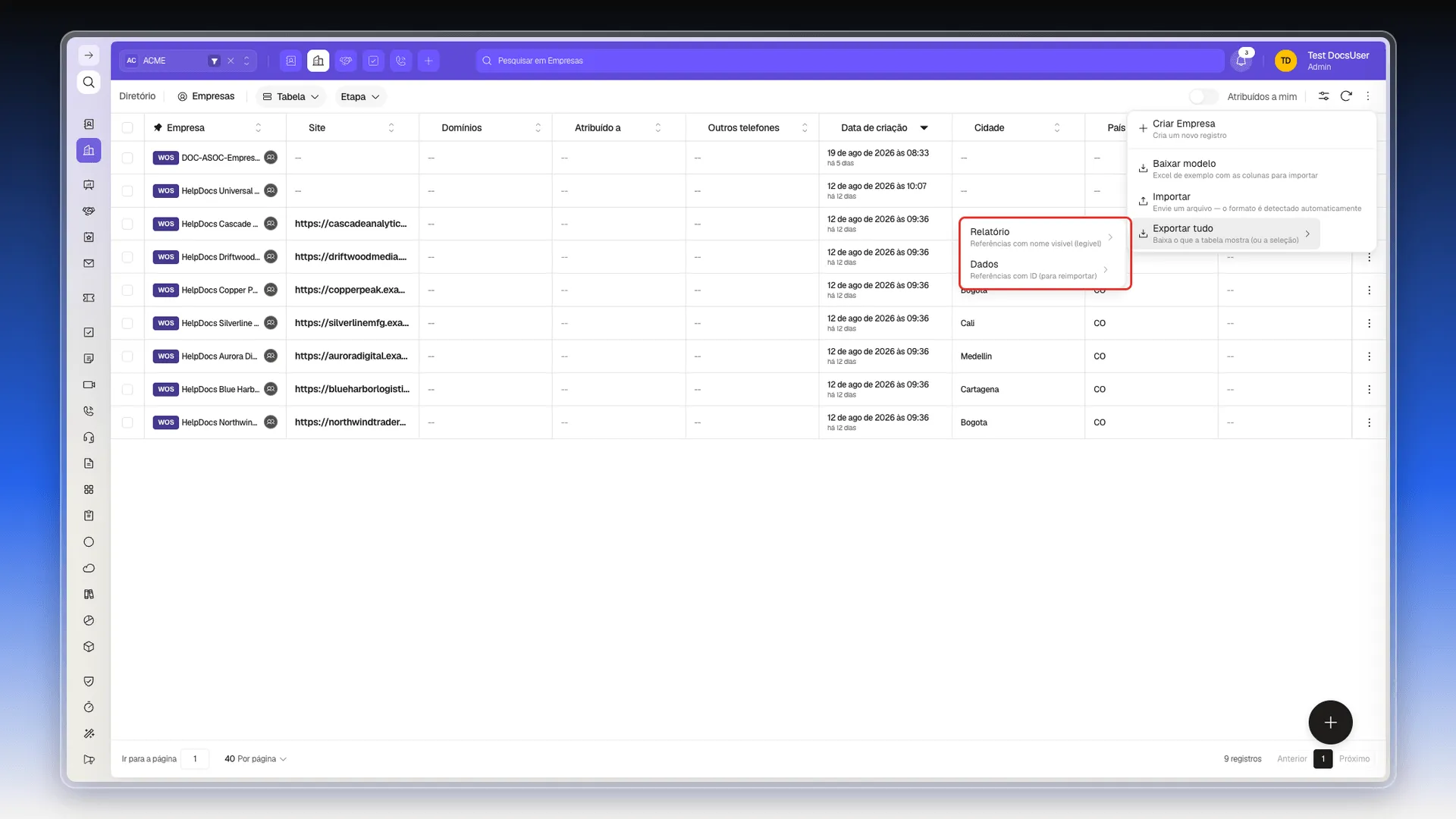Expand sidebar with the arrow icon
Screen dimensions: 1456x819
coord(89,55)
